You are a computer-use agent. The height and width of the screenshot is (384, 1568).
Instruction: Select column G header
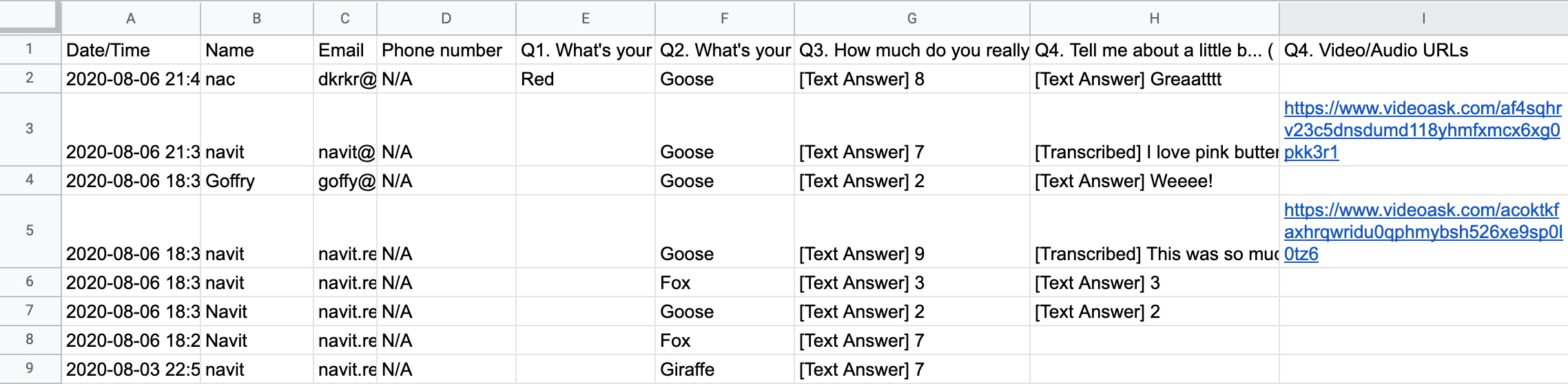click(x=912, y=19)
